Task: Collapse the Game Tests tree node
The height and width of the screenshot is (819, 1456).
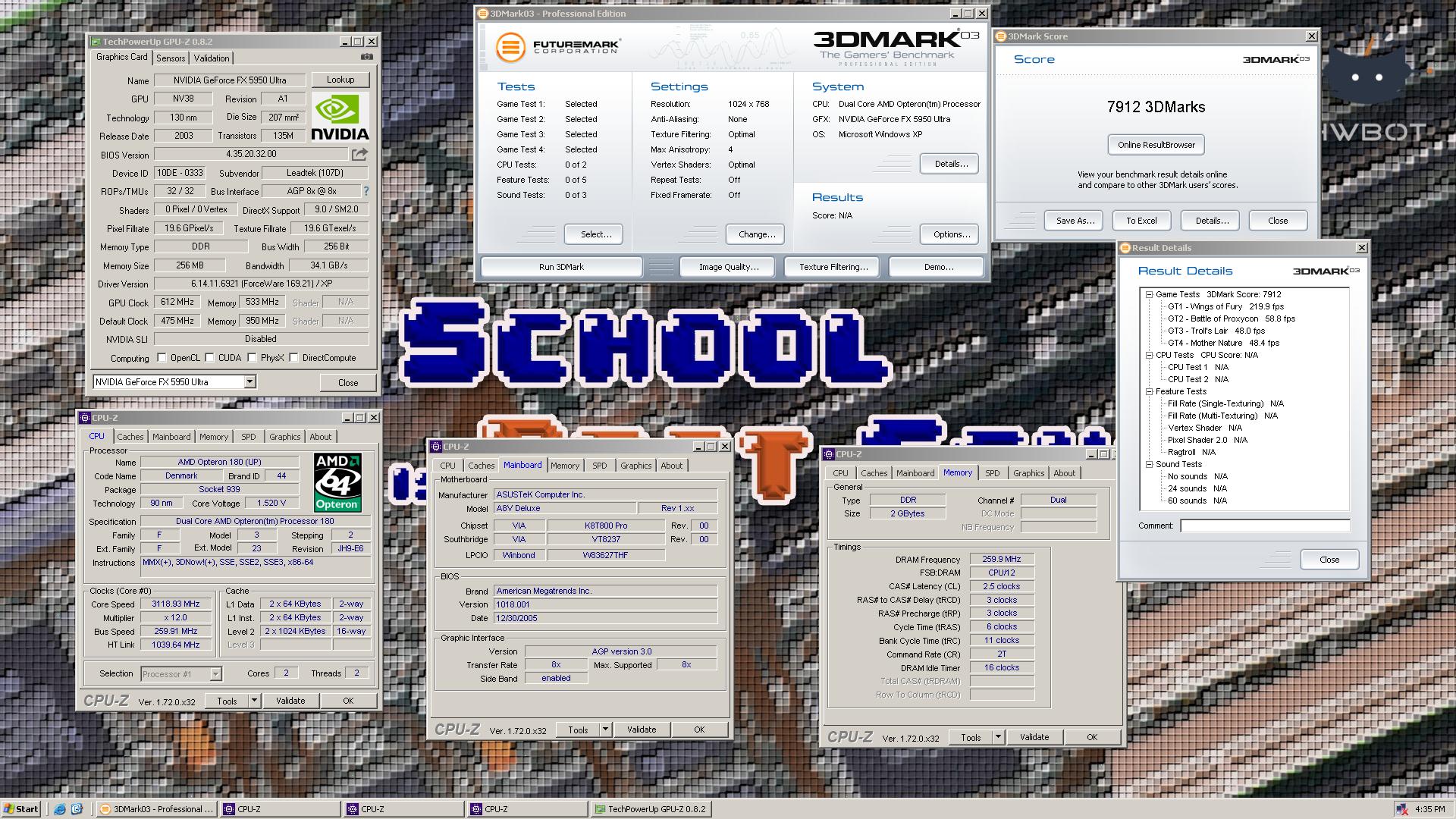Action: 1149,294
